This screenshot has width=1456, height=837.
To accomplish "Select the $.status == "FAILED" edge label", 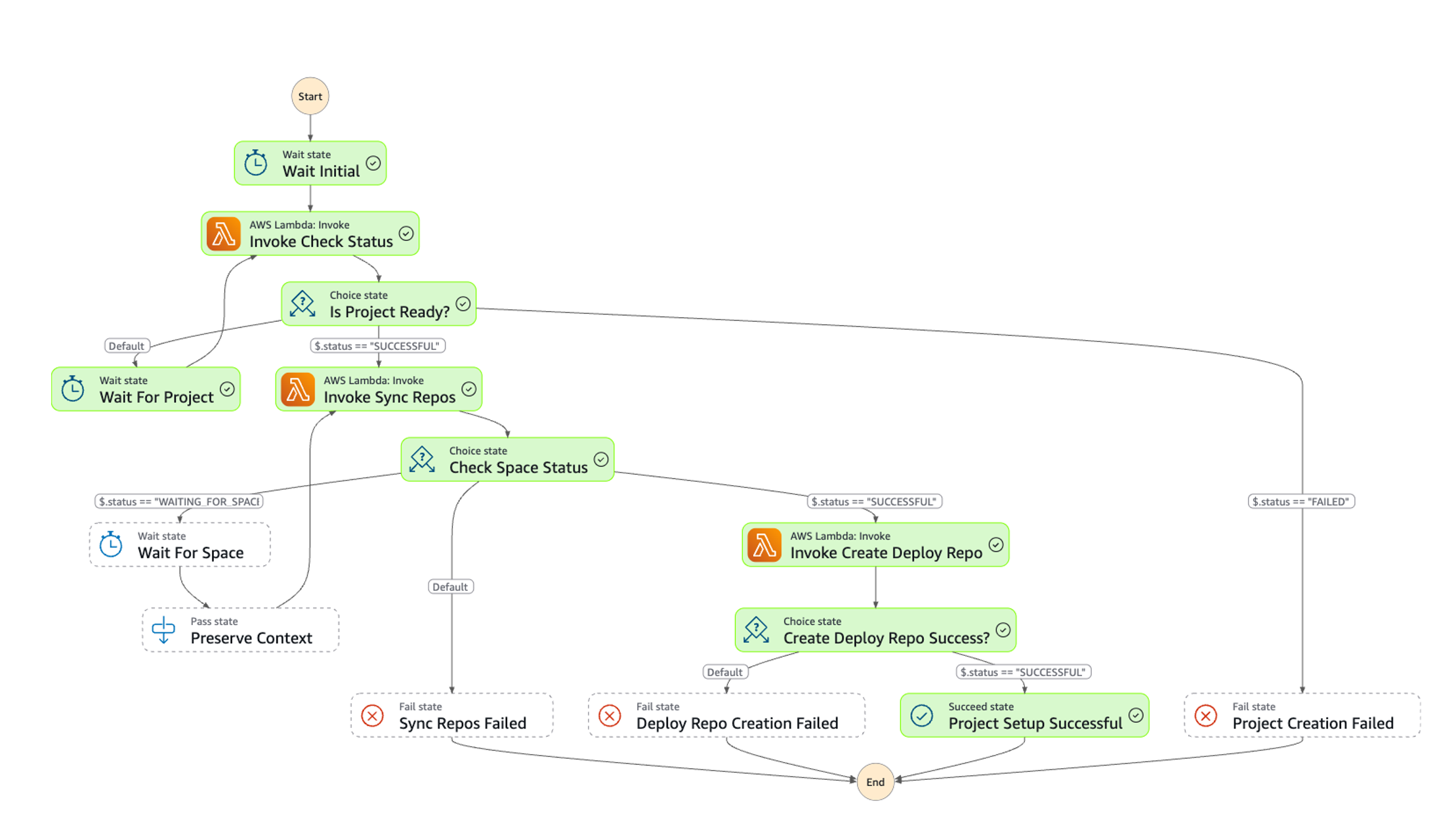I will tap(1300, 502).
